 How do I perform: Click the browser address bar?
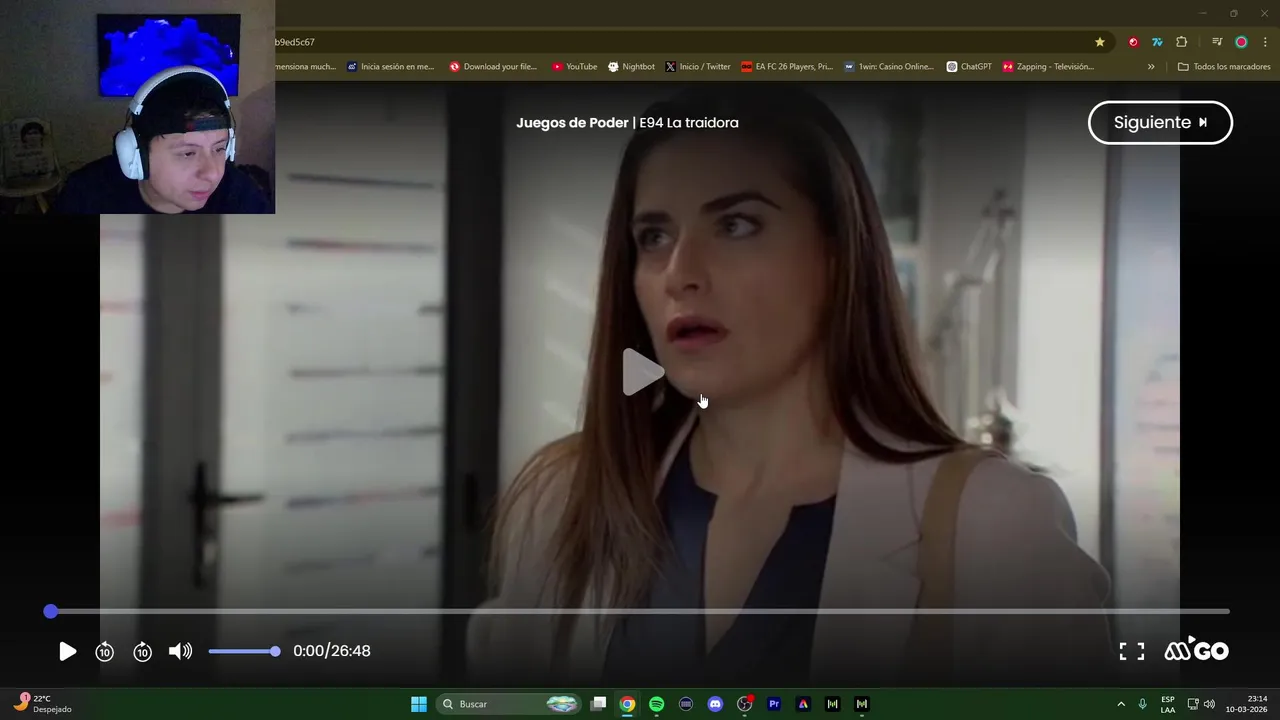[x=680, y=42]
